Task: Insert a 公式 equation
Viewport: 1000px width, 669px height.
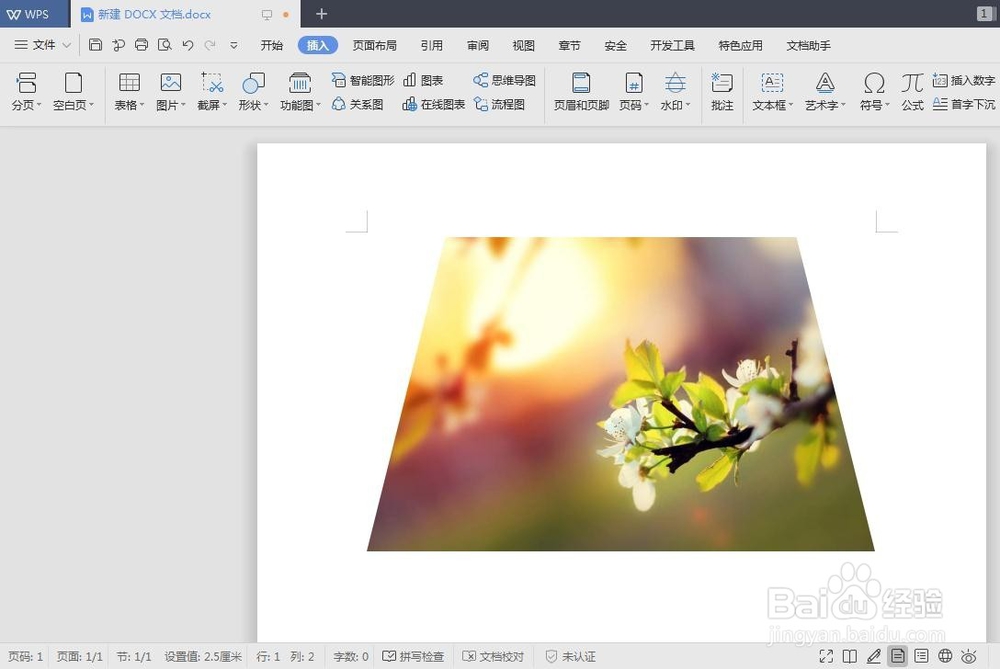Action: pyautogui.click(x=912, y=91)
